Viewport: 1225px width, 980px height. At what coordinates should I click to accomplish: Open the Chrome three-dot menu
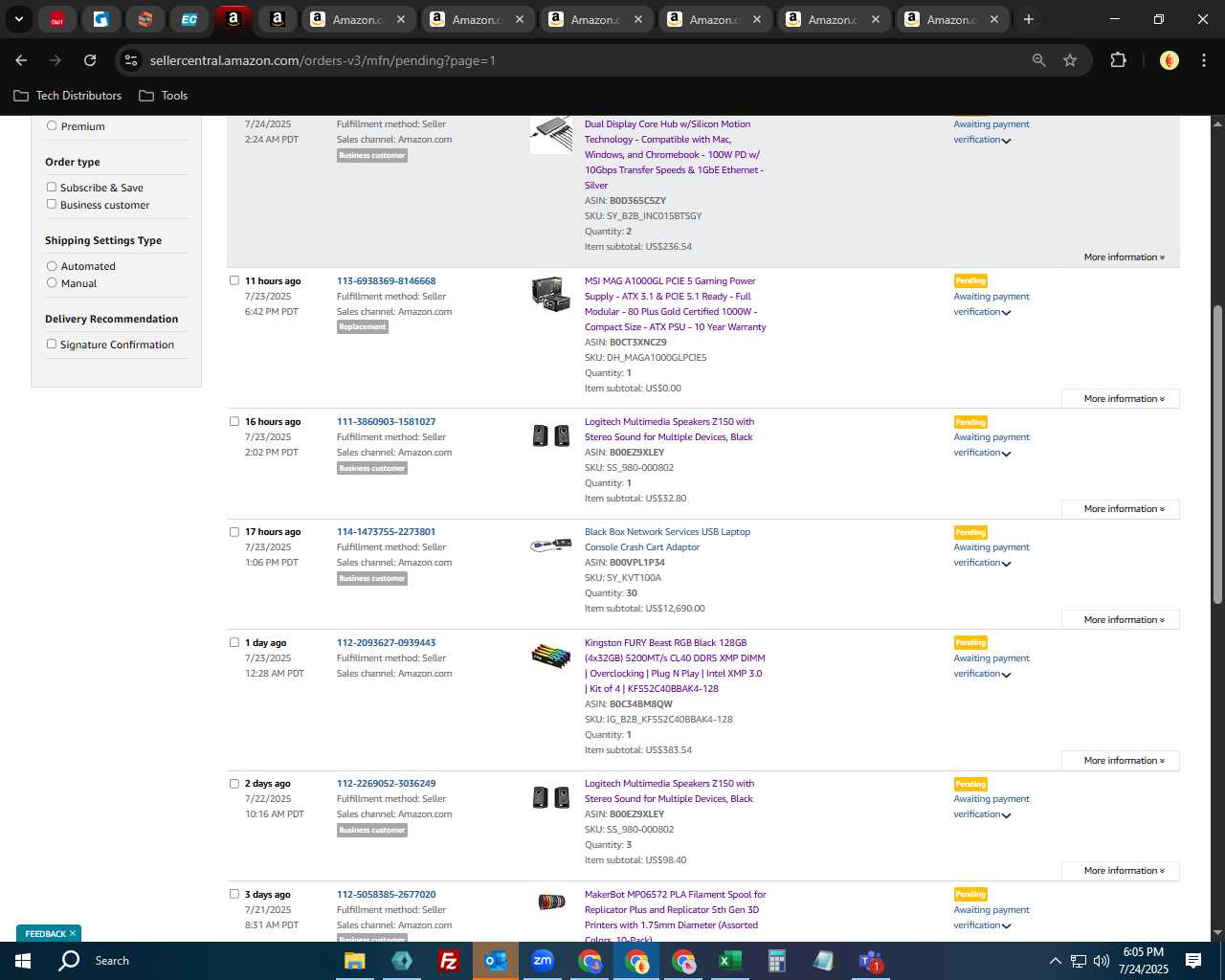(1203, 60)
